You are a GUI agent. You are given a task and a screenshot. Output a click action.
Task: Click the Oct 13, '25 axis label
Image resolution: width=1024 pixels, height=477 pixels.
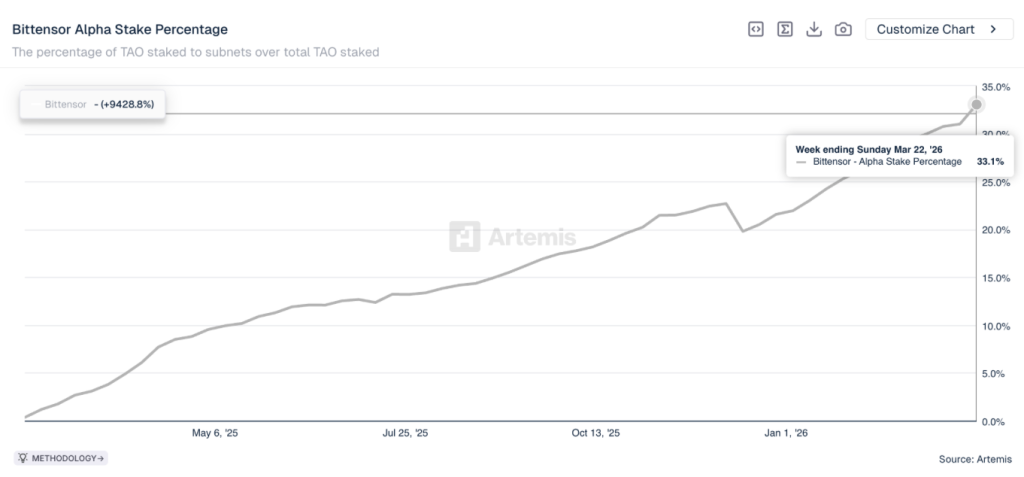[595, 434]
